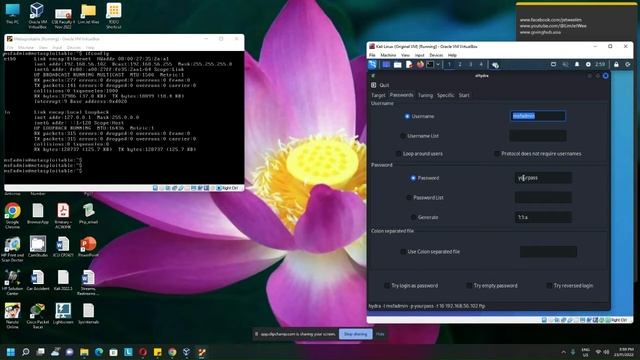Viewport: 640px width, 360px height.
Task: Click Stop sharing in the screen share bar
Action: (x=356, y=334)
